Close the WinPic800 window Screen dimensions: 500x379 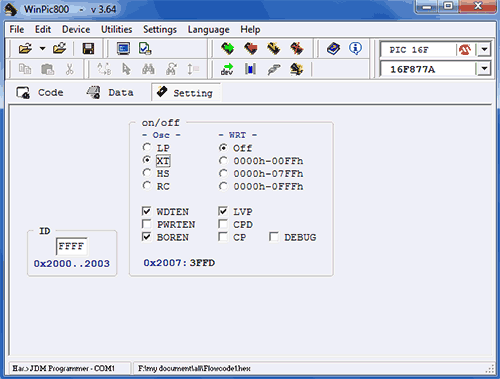click(x=478, y=7)
